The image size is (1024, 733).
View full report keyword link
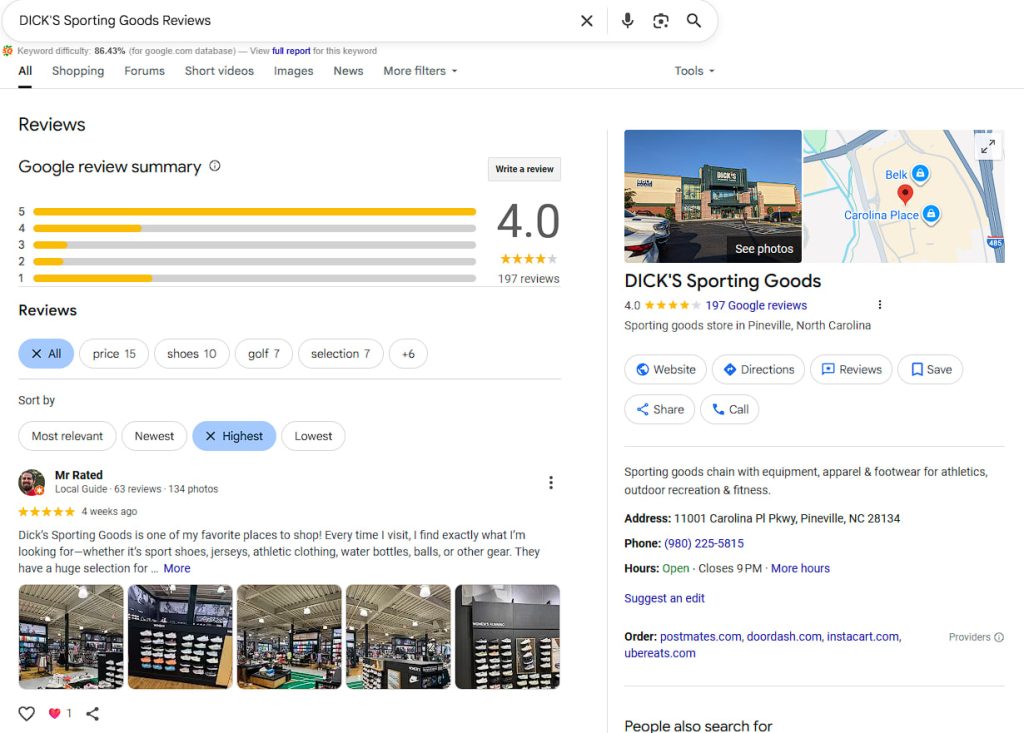[x=291, y=51]
